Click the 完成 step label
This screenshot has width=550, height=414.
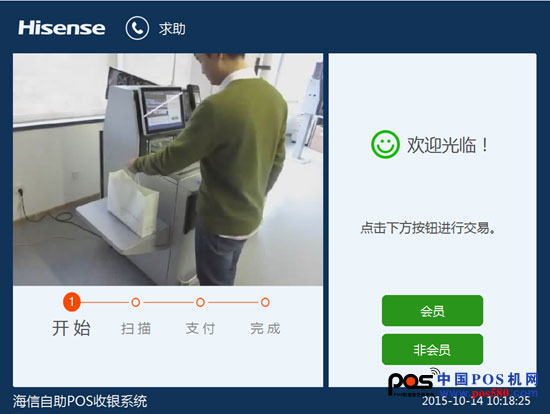(265, 329)
